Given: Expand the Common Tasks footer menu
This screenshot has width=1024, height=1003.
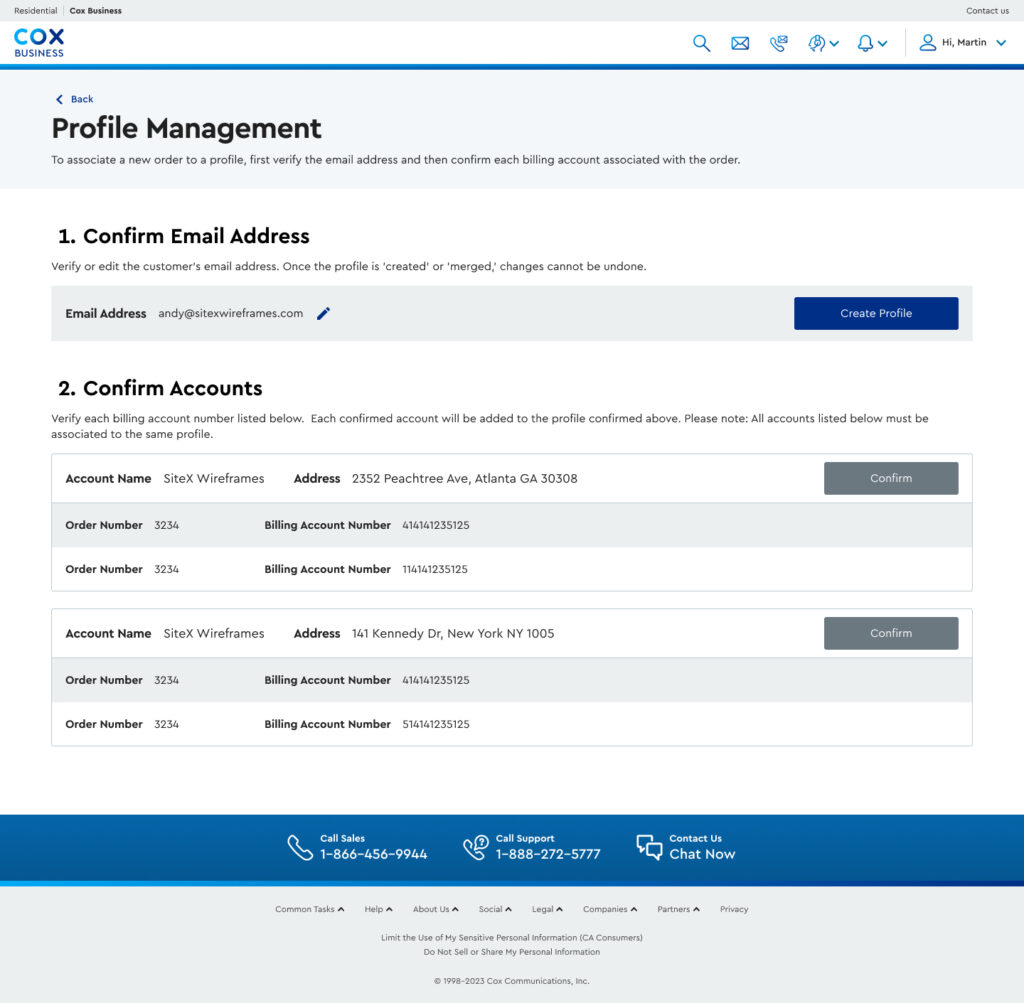Looking at the screenshot, I should [309, 909].
